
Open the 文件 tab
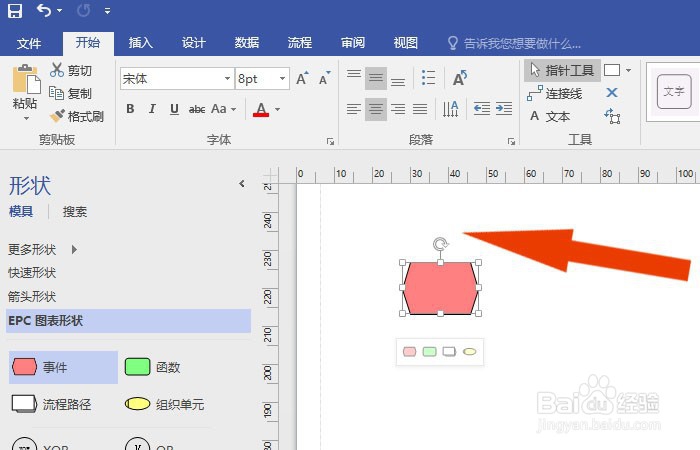pos(29,43)
